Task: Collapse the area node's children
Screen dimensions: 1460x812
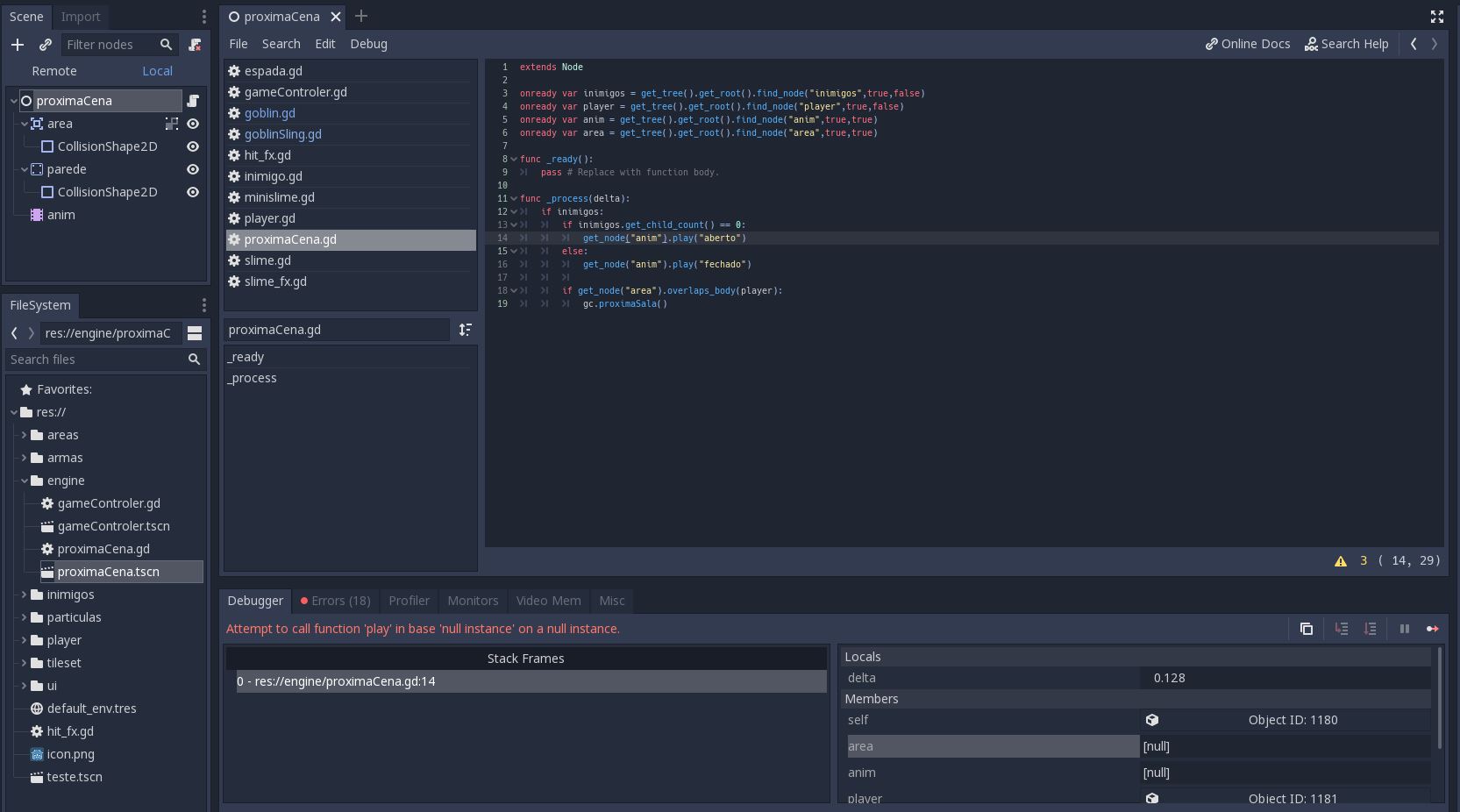Action: [x=25, y=124]
